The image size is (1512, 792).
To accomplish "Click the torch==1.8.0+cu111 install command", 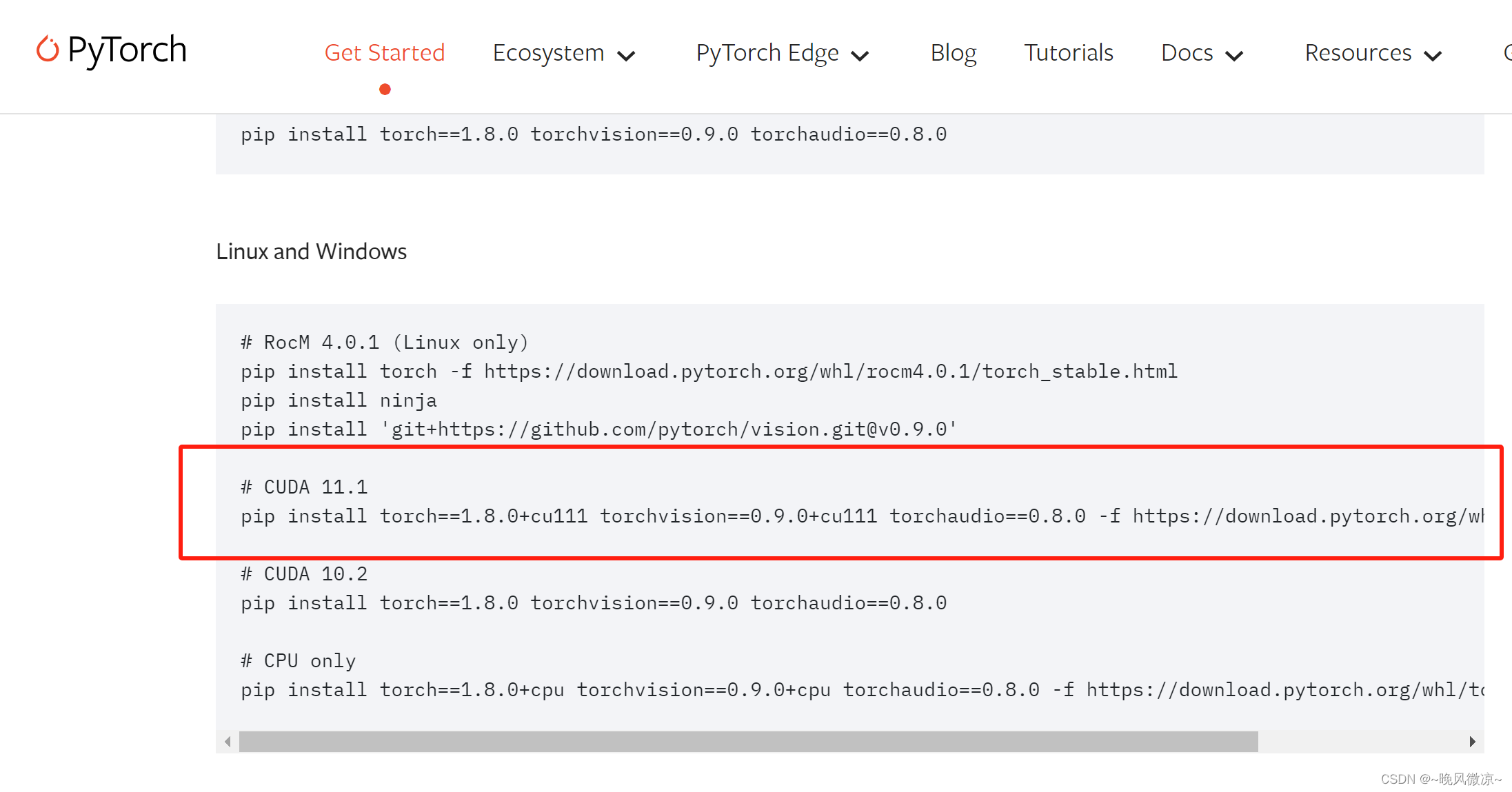I will [x=862, y=516].
